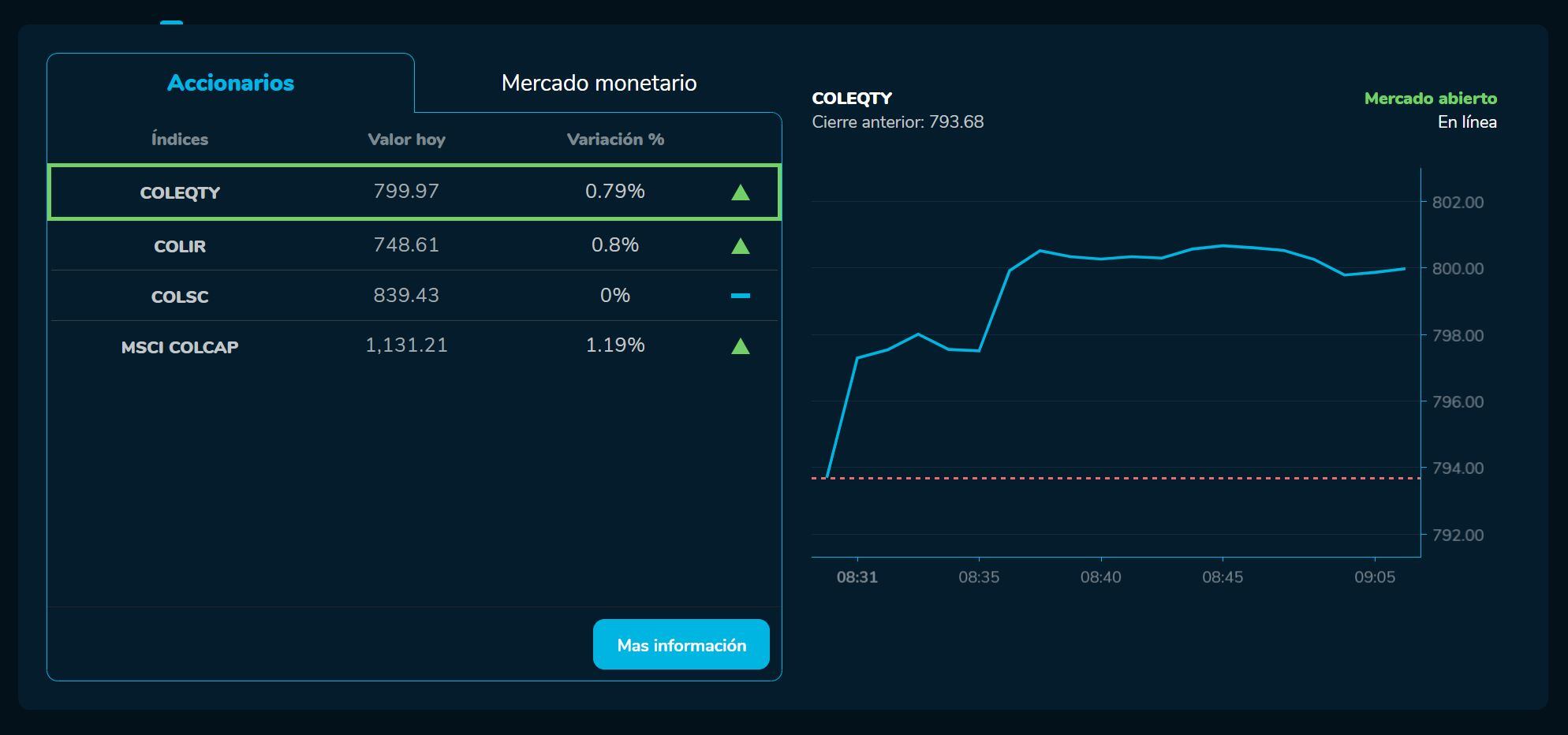Click the En línea status label

[x=1468, y=122]
